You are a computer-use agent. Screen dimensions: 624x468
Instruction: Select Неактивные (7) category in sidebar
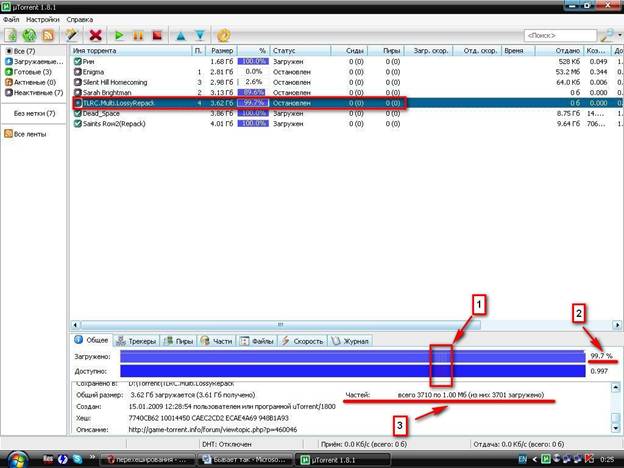click(x=34, y=92)
